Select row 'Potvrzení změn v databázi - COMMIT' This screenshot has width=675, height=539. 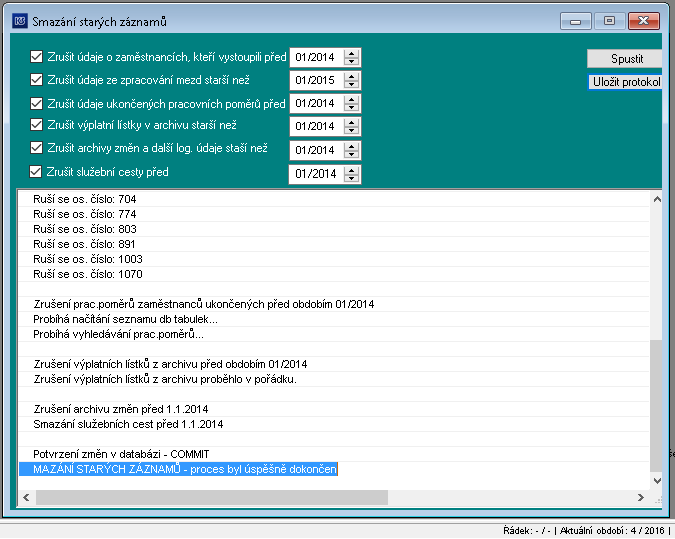point(334,454)
